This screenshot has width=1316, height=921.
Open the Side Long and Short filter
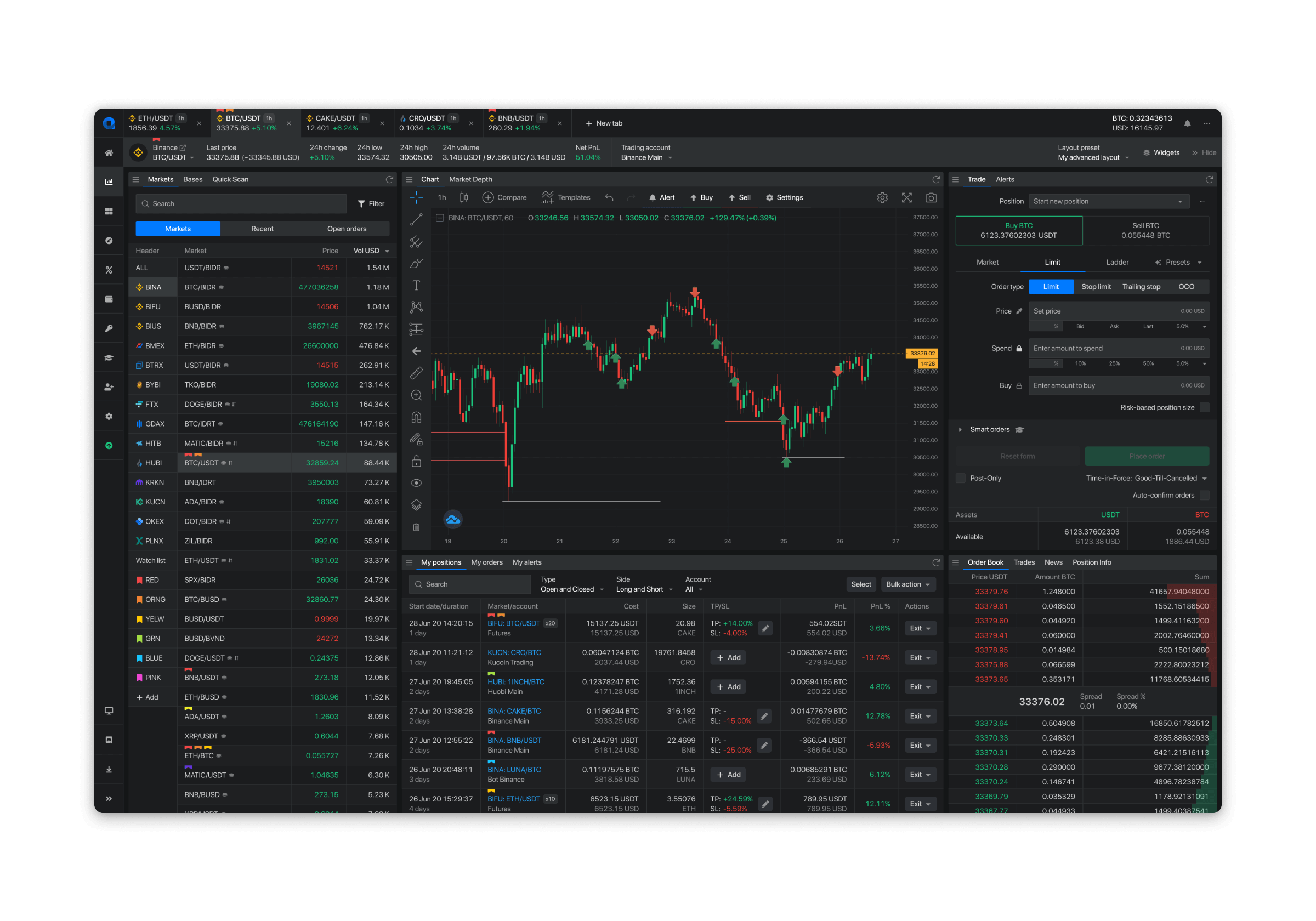(644, 590)
